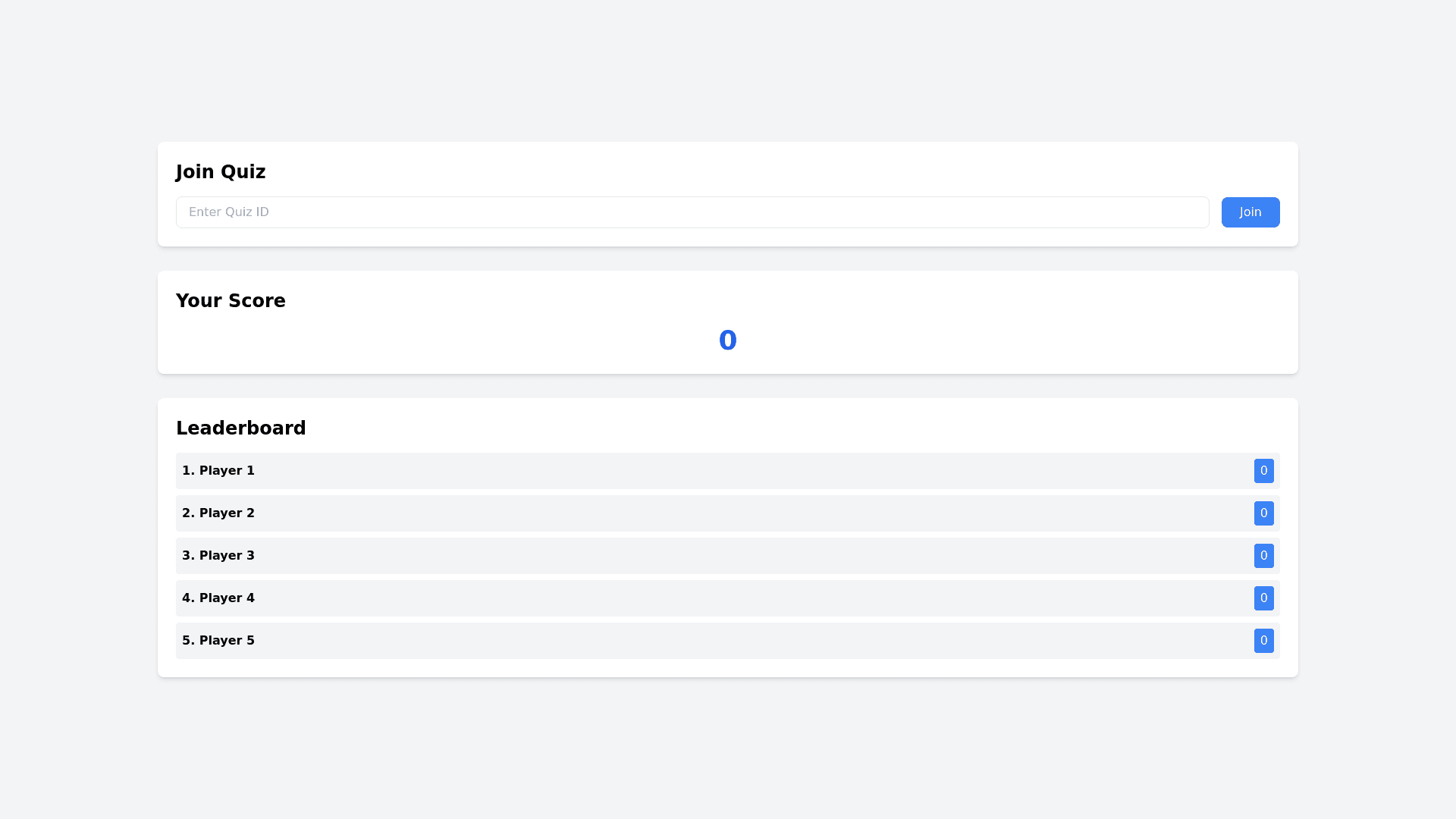Viewport: 1456px width, 819px height.
Task: Click the Leaderboard heading
Action: click(x=240, y=428)
